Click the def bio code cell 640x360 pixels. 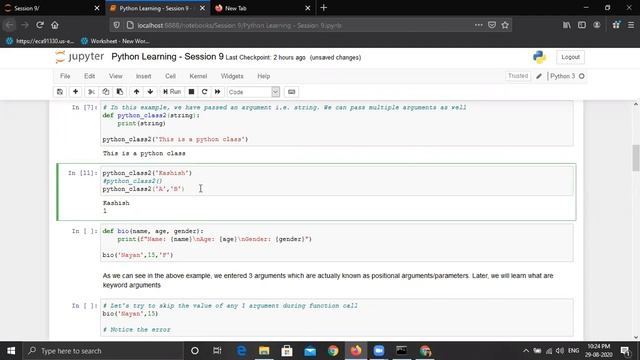point(337,243)
